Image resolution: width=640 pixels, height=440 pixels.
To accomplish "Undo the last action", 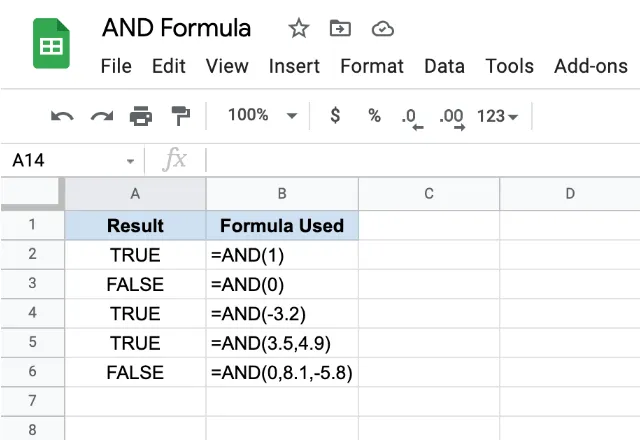I will tap(62, 116).
